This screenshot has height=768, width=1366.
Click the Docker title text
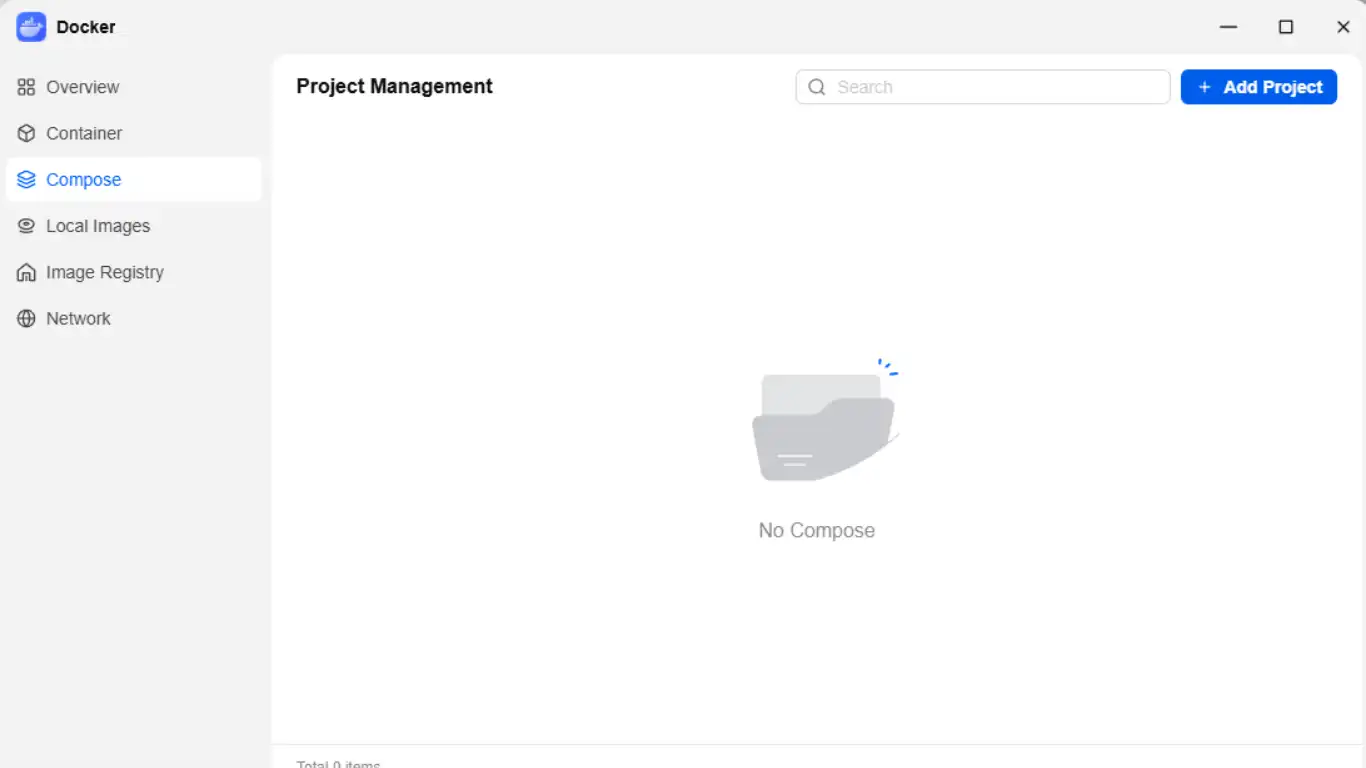(x=86, y=27)
